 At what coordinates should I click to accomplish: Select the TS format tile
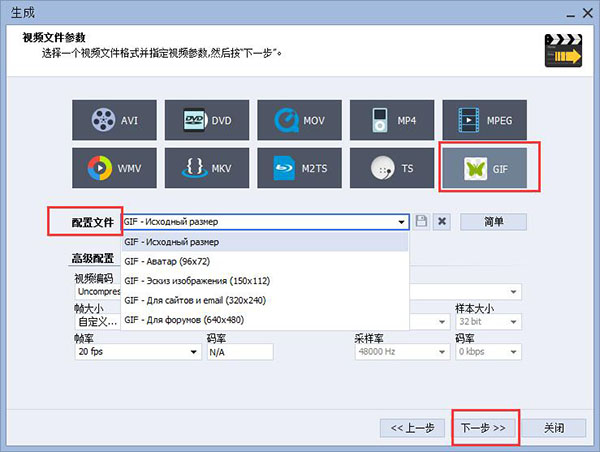point(392,168)
